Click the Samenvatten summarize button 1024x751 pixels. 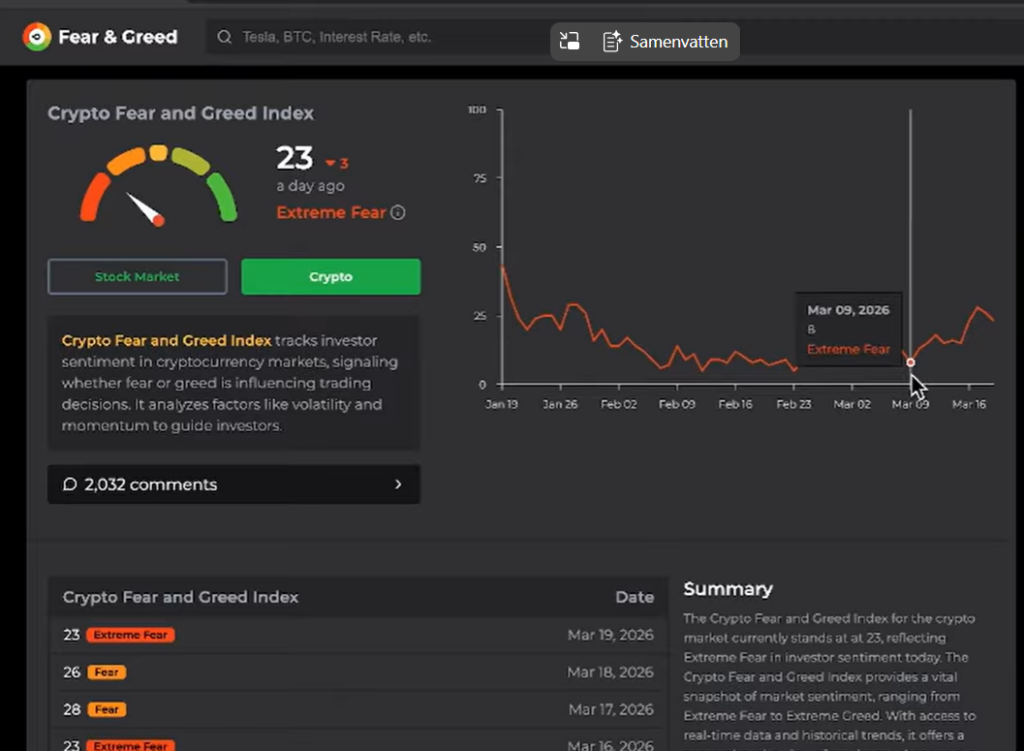pyautogui.click(x=665, y=41)
